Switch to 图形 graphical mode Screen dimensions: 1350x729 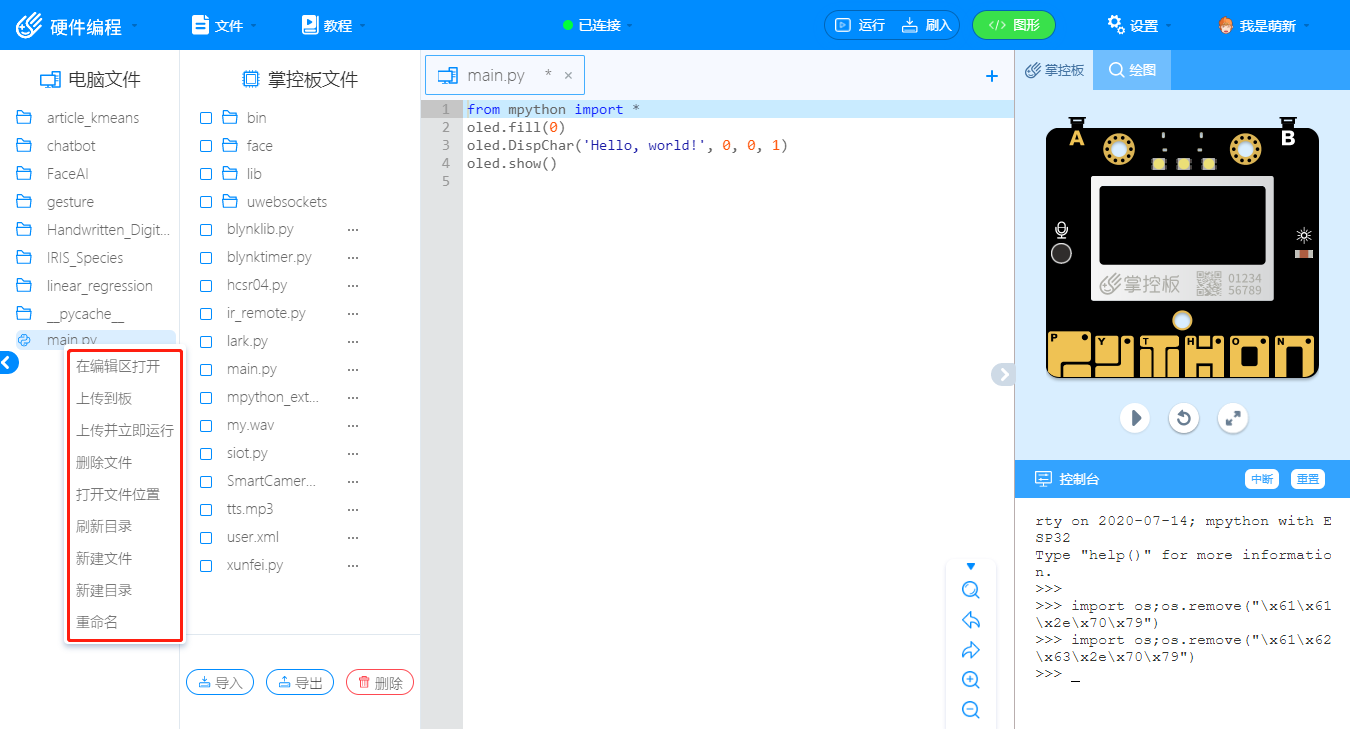click(1014, 25)
